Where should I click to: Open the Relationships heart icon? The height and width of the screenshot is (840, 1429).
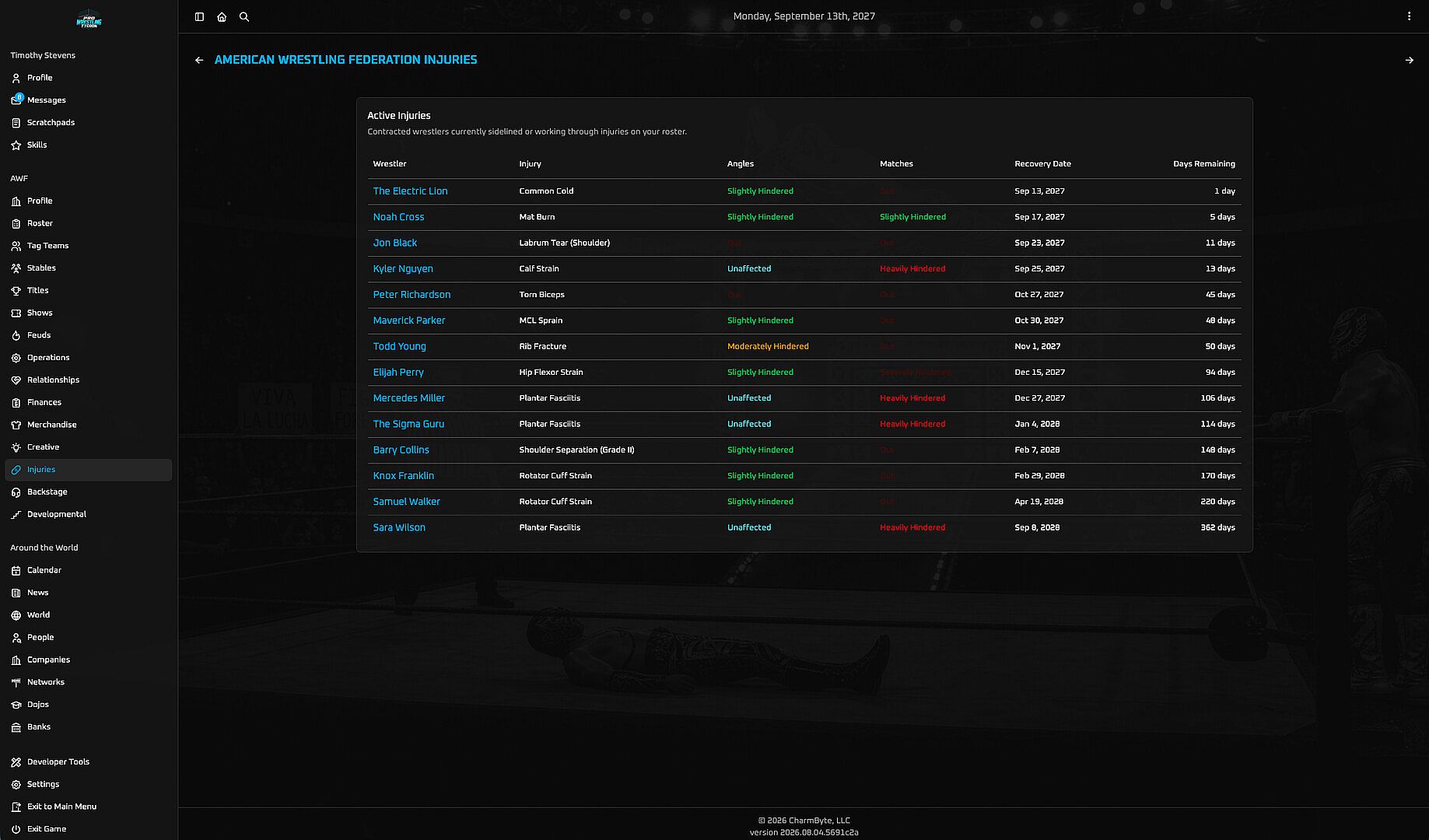[16, 380]
